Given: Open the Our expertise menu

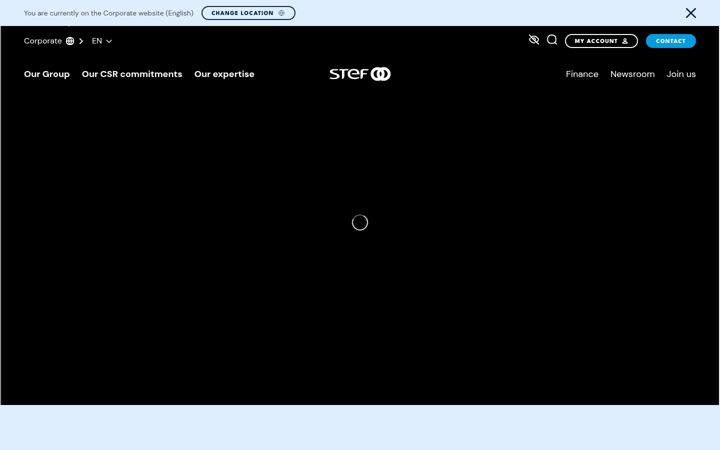Looking at the screenshot, I should pos(224,74).
